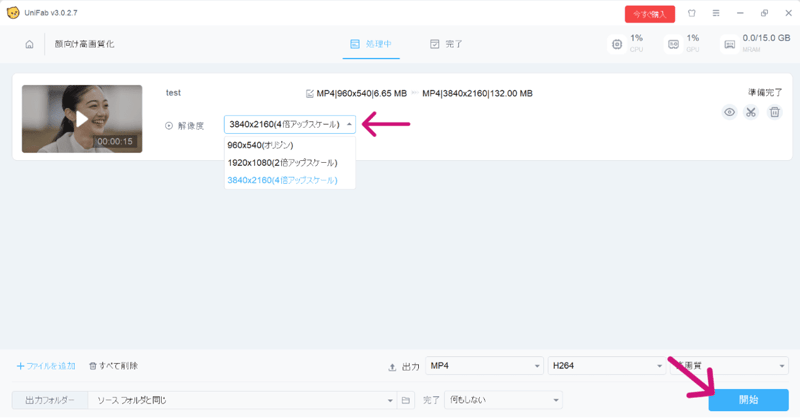Click the MRAM memory icon
The width and height of the screenshot is (800, 418).
pyautogui.click(x=730, y=44)
